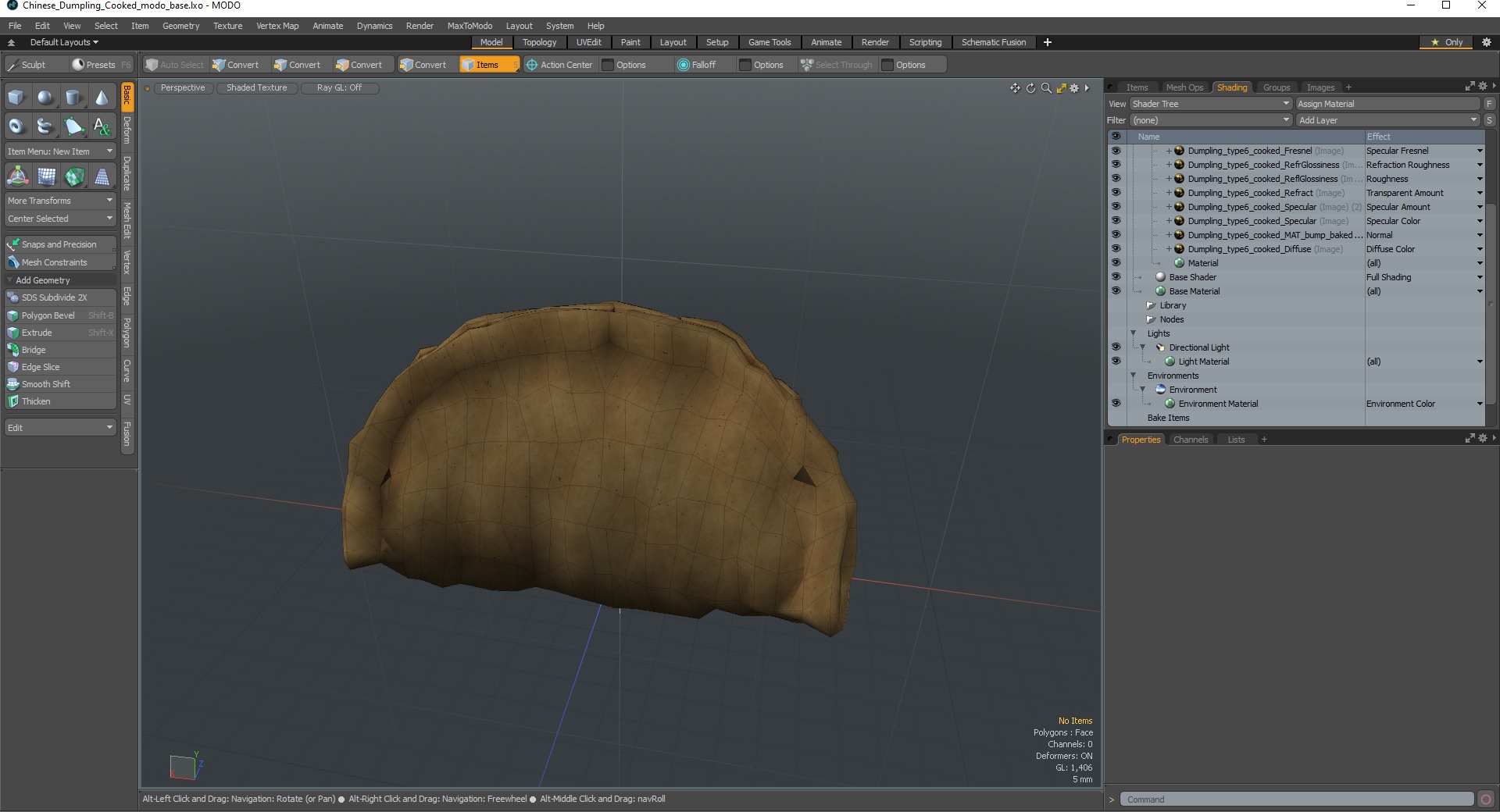Click the viewport zoom magnifier icon
This screenshot has height=812, width=1500.
pyautogui.click(x=1046, y=88)
